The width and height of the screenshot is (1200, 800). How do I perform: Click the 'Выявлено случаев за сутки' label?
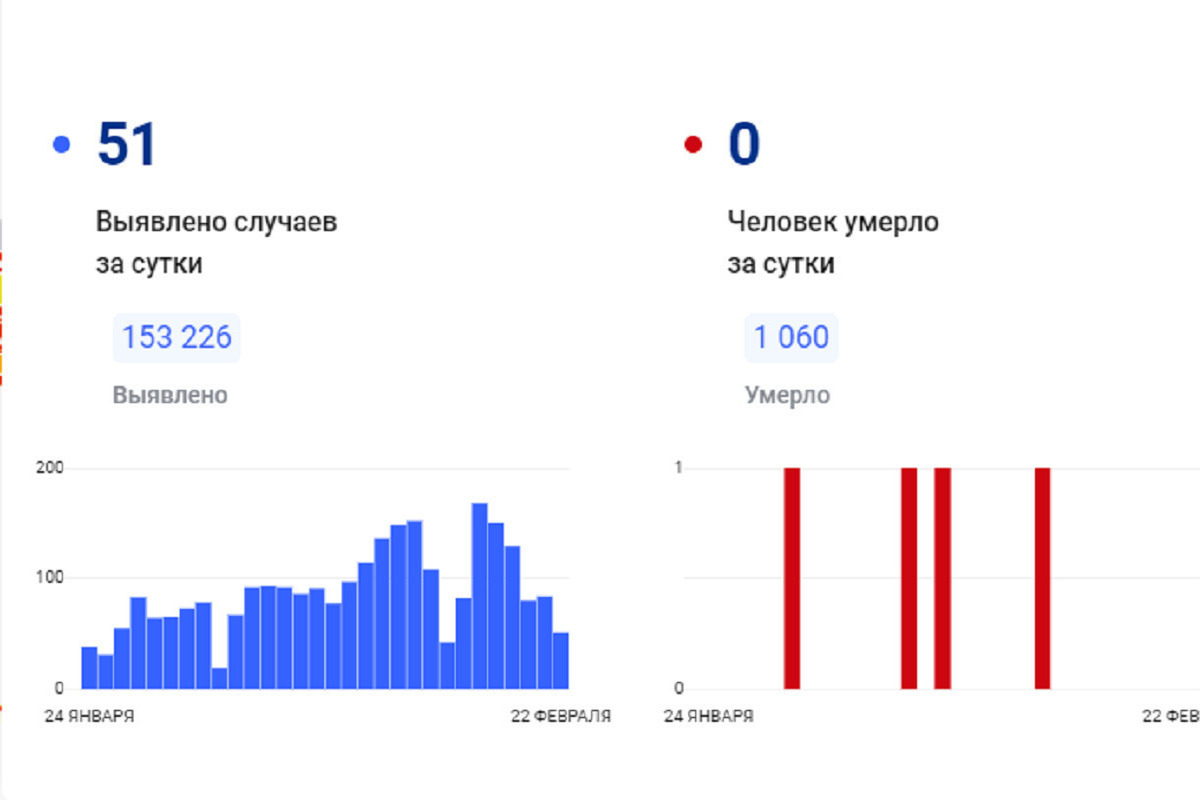coord(216,243)
